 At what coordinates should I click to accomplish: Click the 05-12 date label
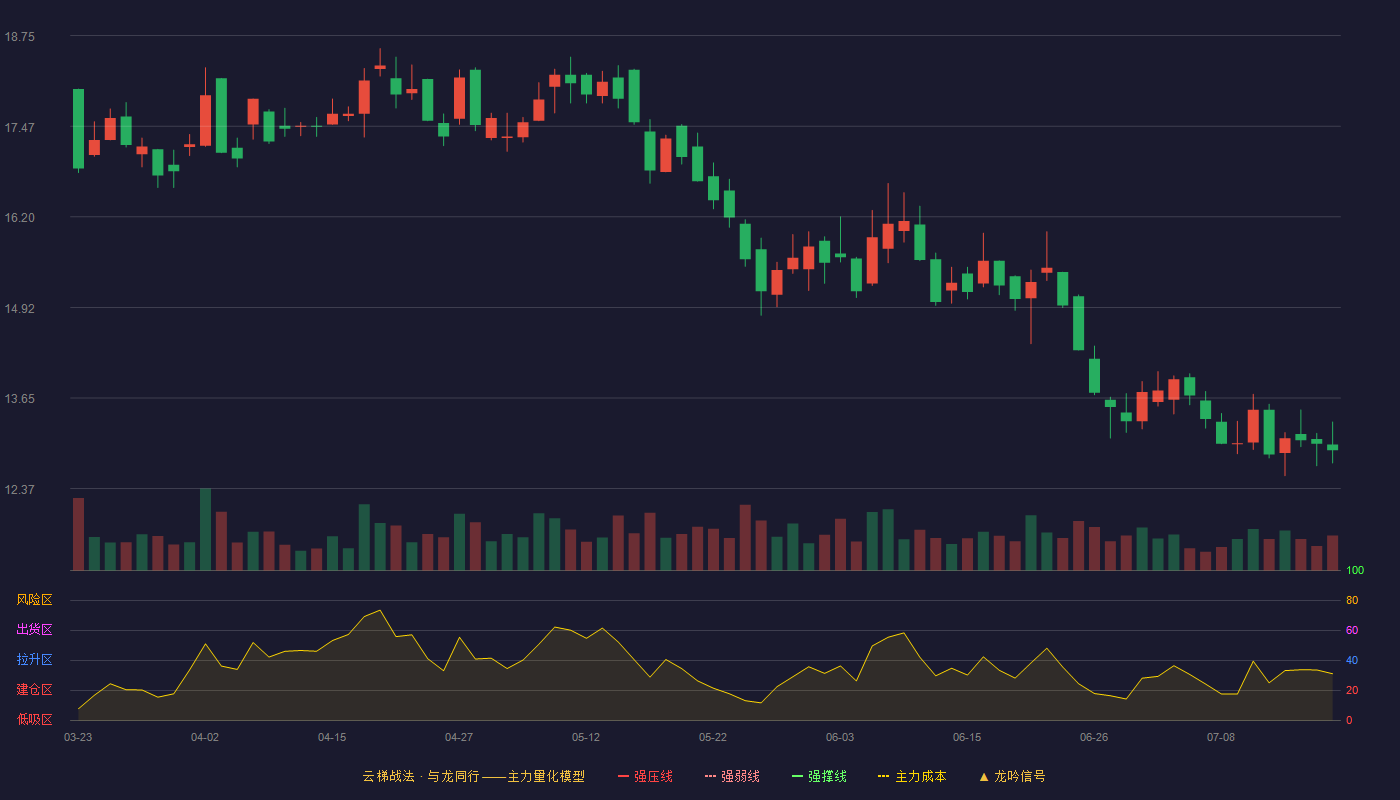[x=586, y=737]
